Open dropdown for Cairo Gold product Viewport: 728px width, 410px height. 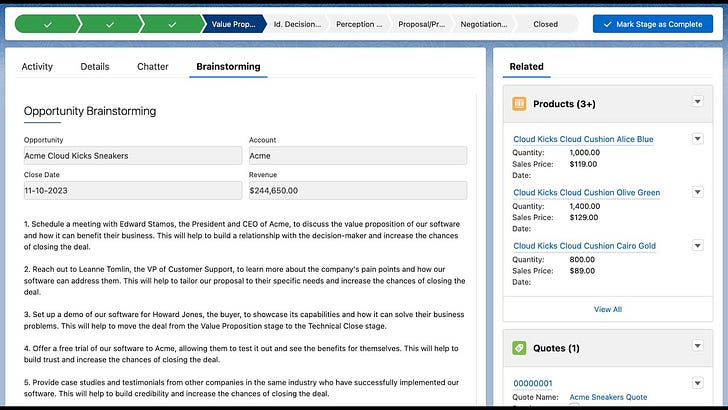(x=697, y=245)
